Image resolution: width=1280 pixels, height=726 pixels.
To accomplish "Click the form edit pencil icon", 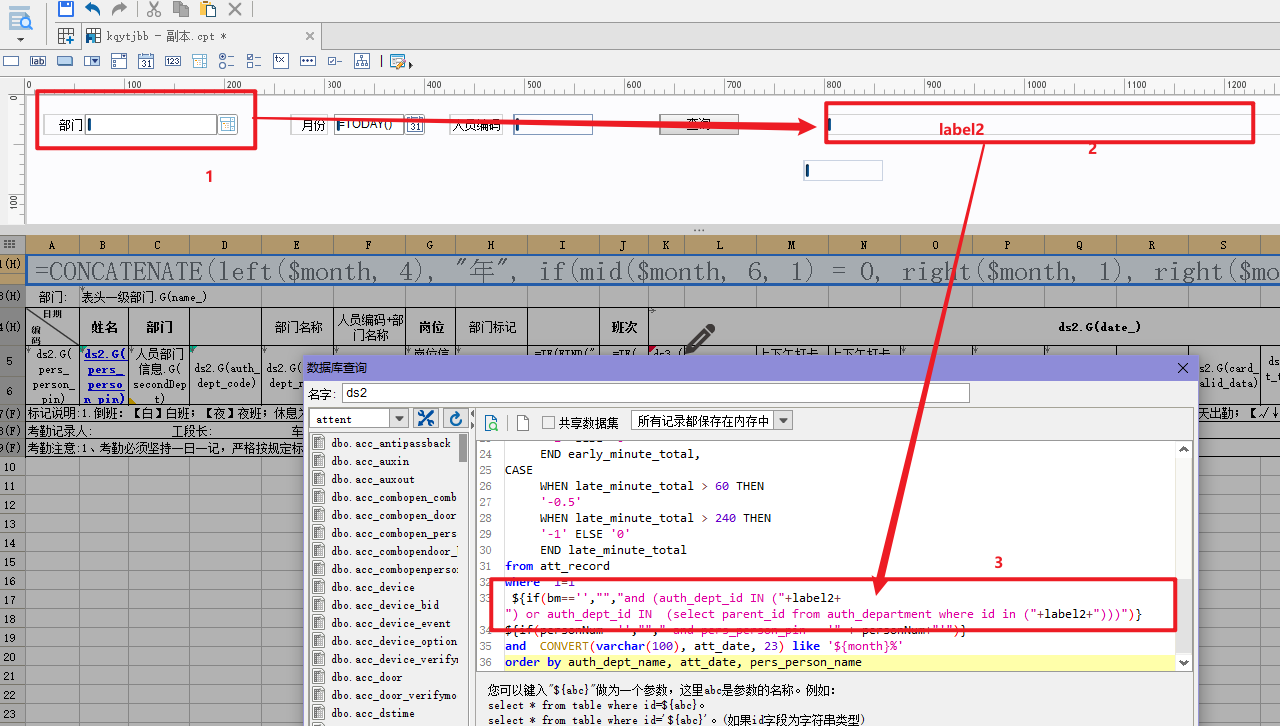I will point(397,61).
